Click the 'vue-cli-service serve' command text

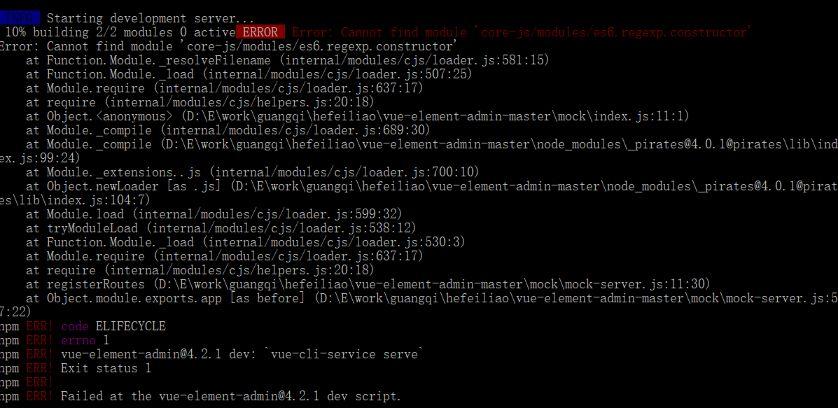(x=344, y=354)
